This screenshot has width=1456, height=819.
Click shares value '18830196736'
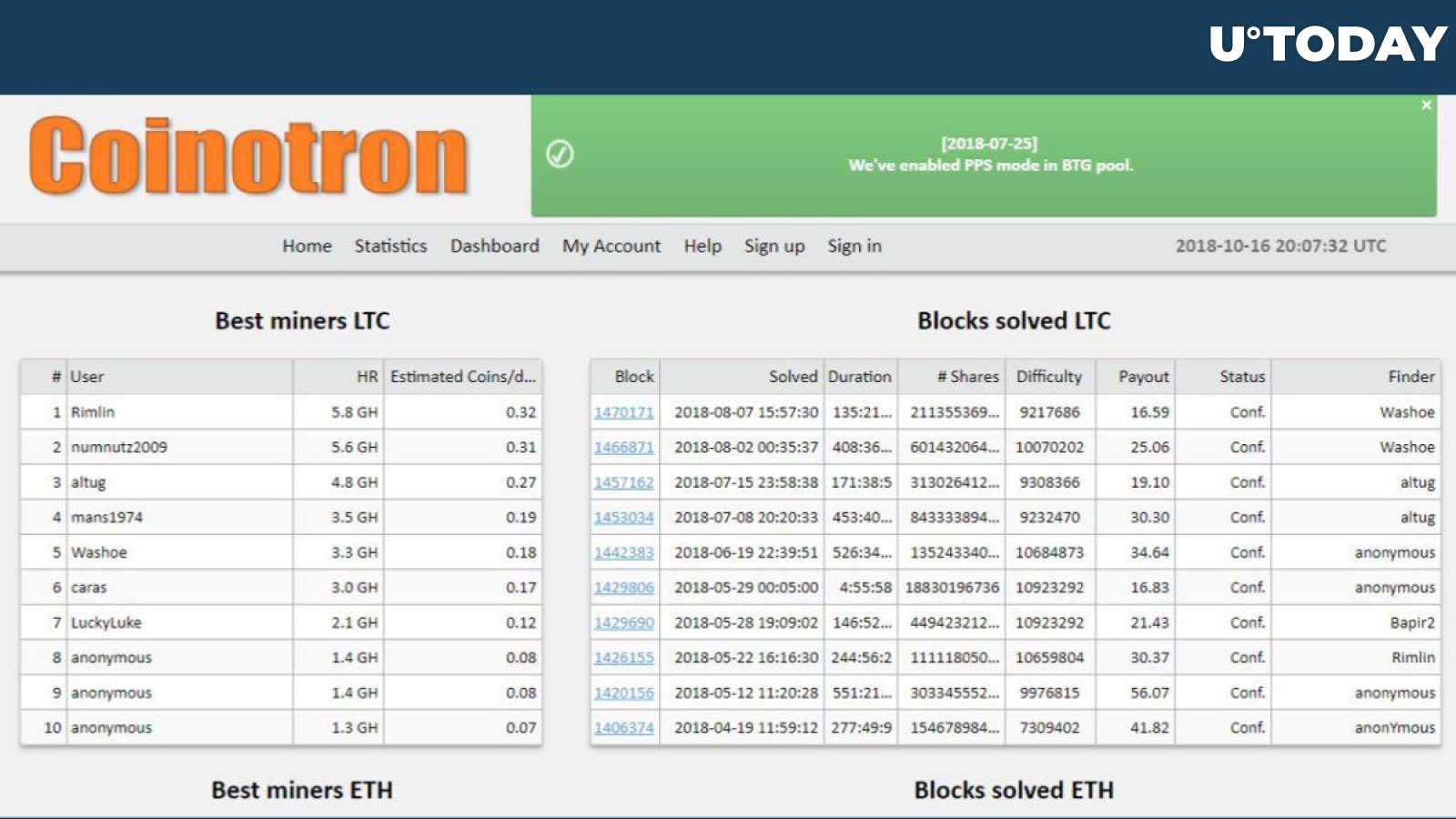(x=952, y=587)
